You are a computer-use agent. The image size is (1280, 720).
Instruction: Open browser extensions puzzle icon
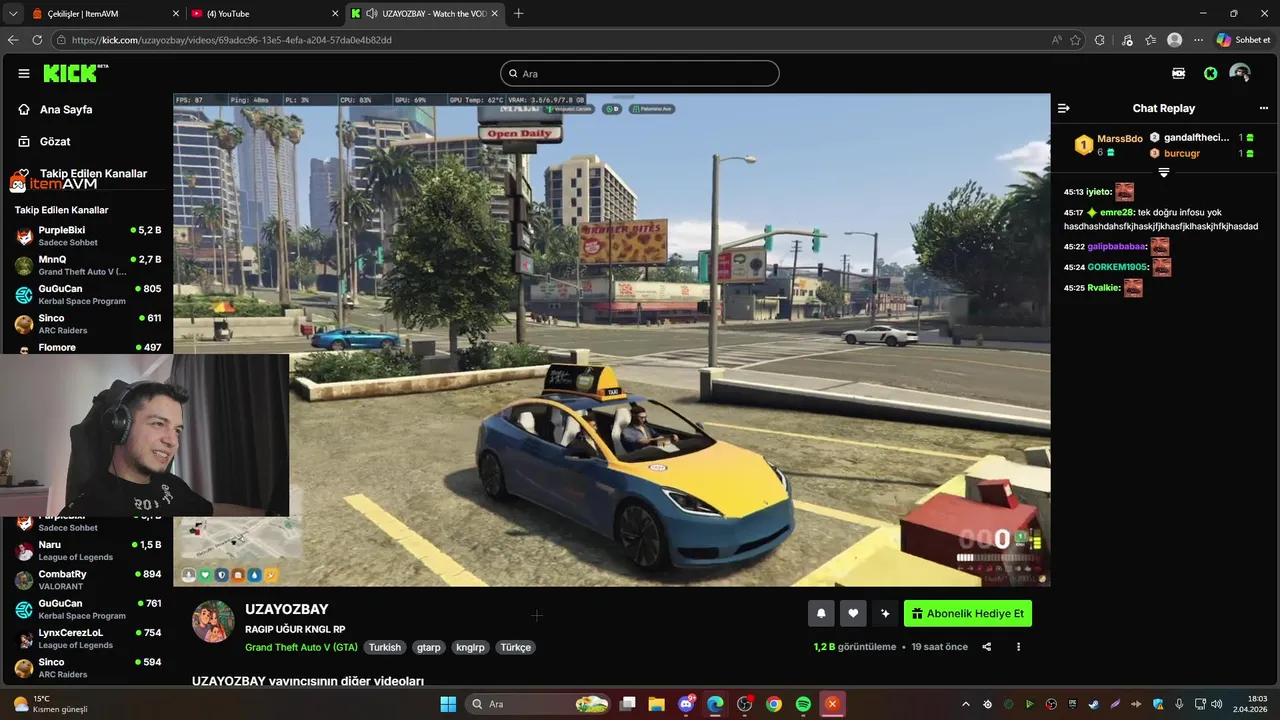pos(1100,40)
